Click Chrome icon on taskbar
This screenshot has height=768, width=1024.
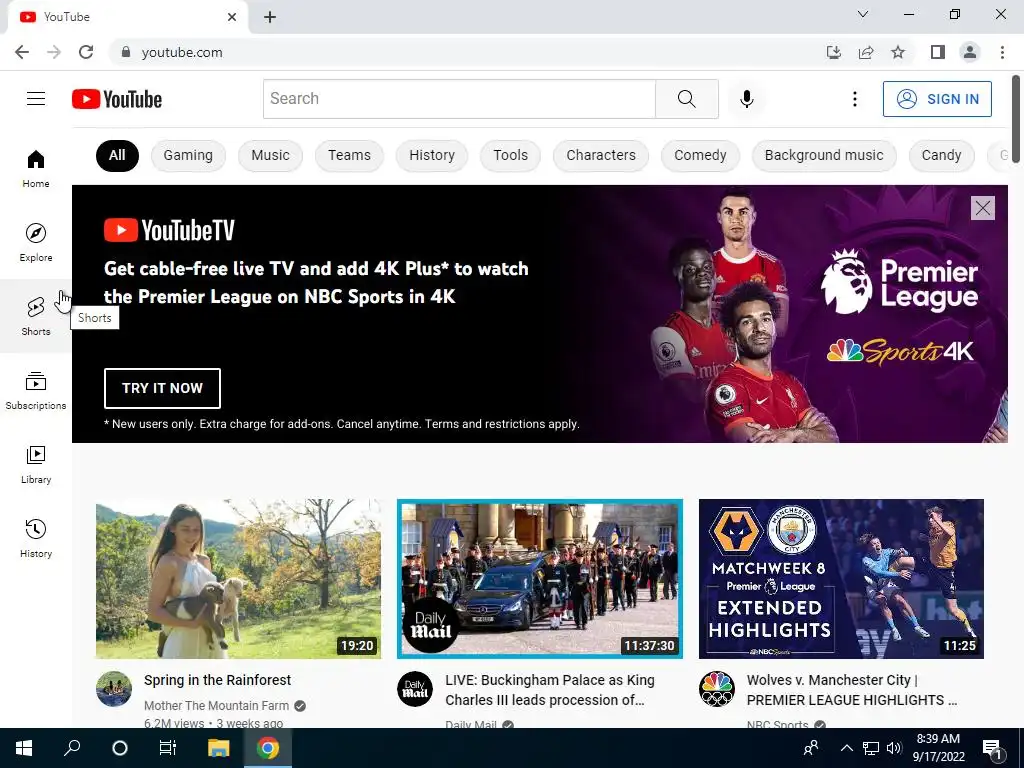[x=267, y=748]
